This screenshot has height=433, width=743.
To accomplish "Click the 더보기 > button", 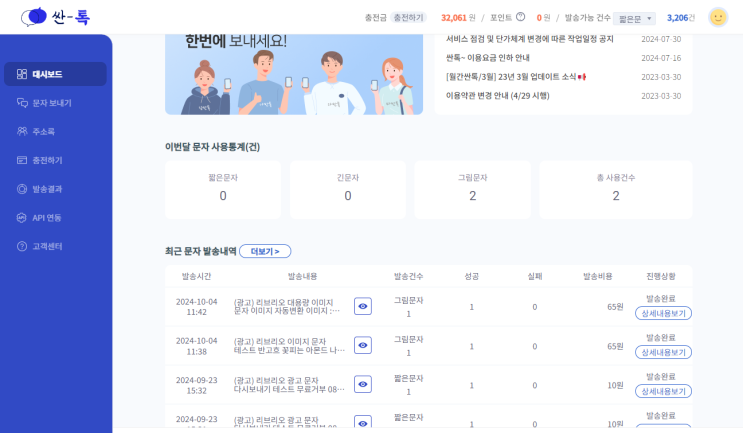I will 265,252.
